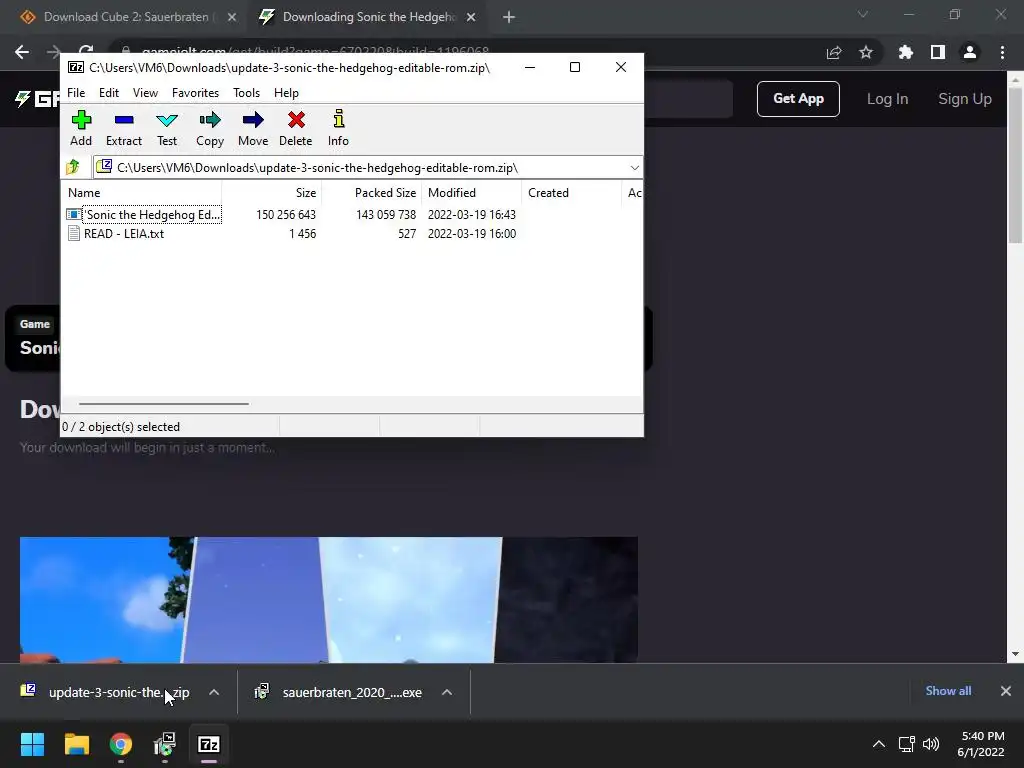This screenshot has width=1024, height=768.
Task: Open the Tools menu
Action: 246,93
